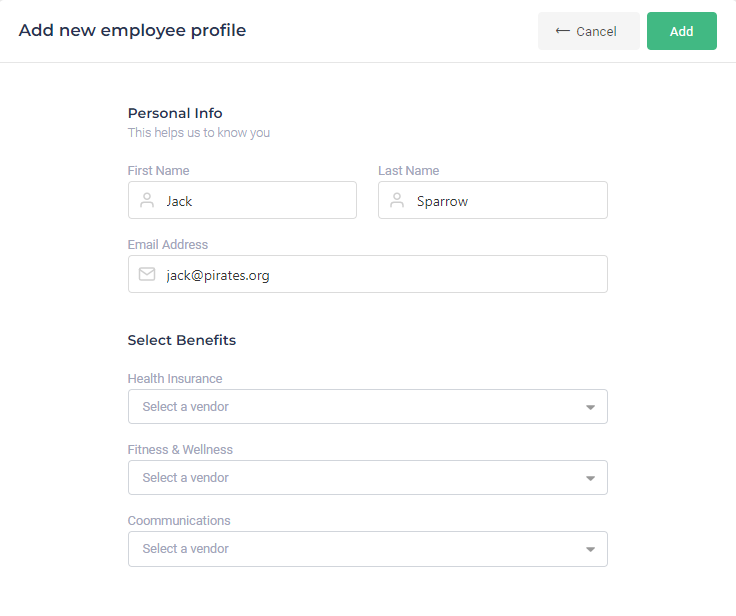Screen dimensions: 736x616
Task: Click the caret arrow of Fitness & Wellness dropdown
Action: click(x=590, y=478)
